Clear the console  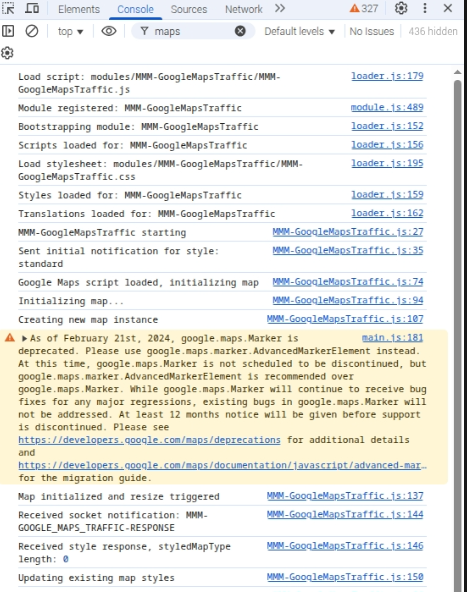pyautogui.click(x=32, y=31)
